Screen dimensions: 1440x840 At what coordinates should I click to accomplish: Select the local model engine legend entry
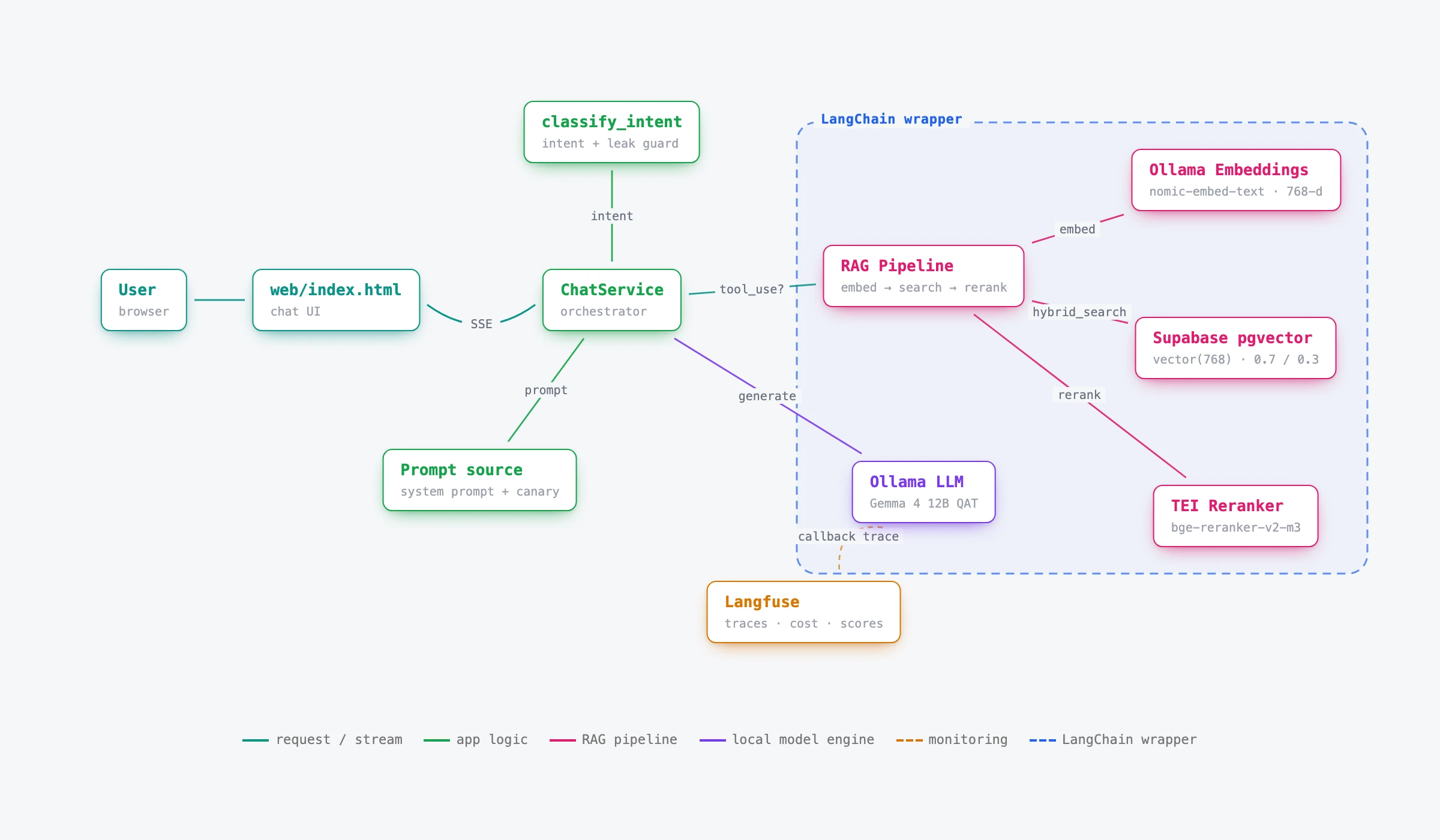click(x=787, y=740)
